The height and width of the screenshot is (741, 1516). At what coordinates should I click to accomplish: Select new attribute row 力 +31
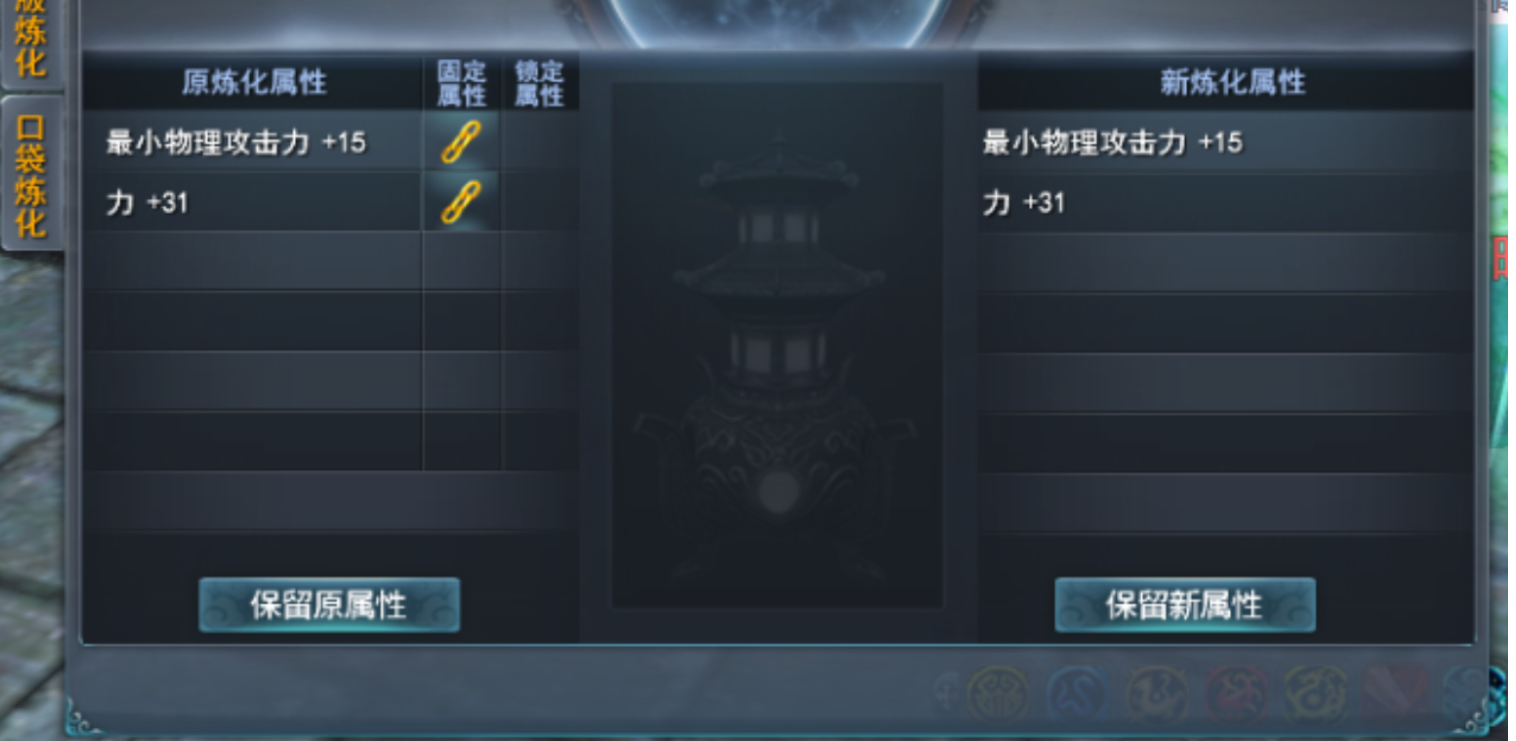[1225, 203]
